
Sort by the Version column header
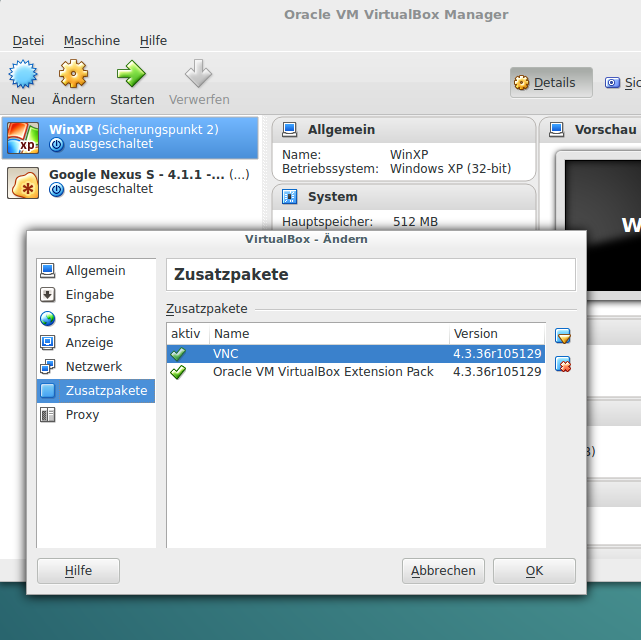(497, 334)
